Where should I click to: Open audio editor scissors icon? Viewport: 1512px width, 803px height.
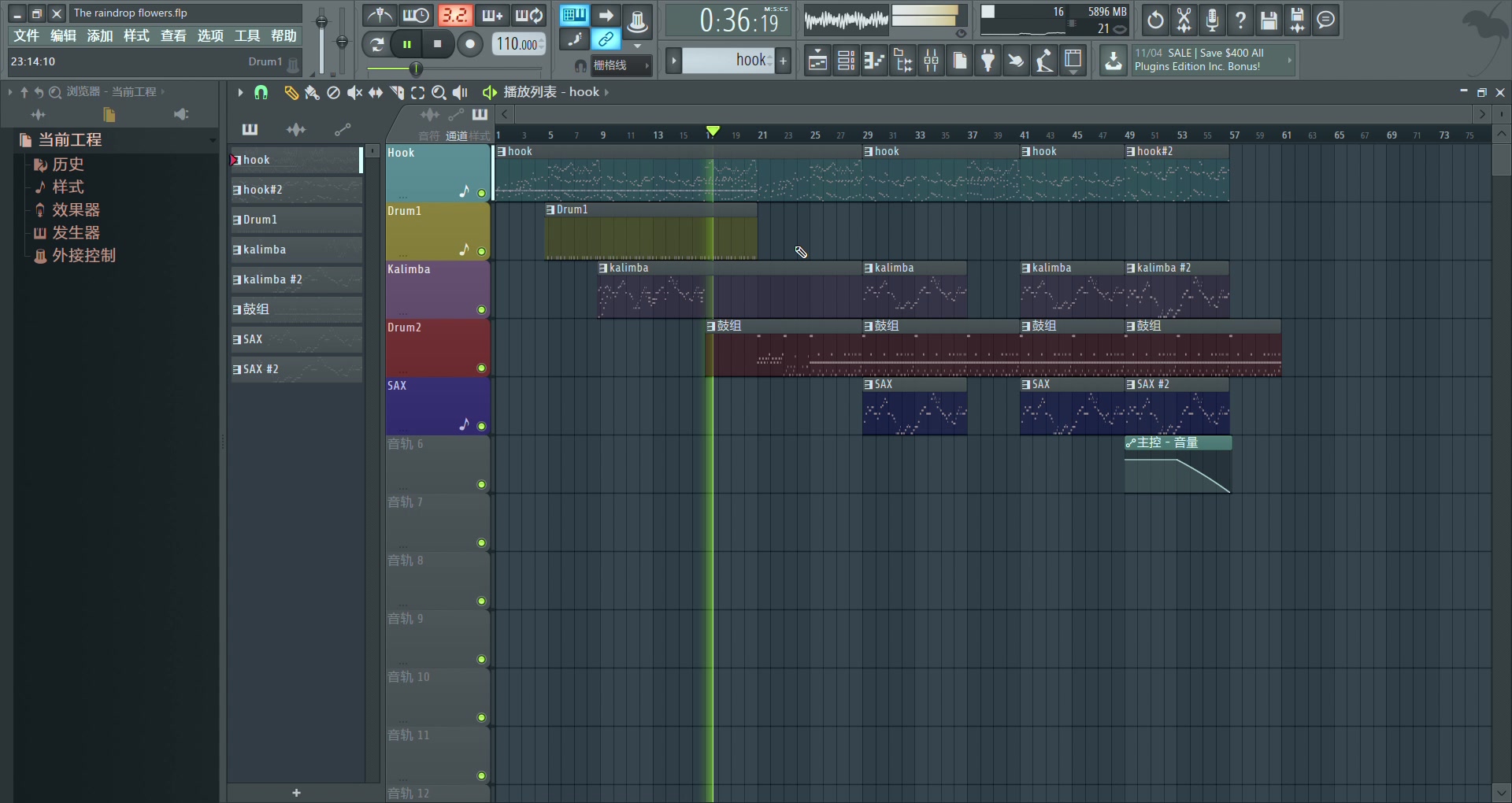1184,20
